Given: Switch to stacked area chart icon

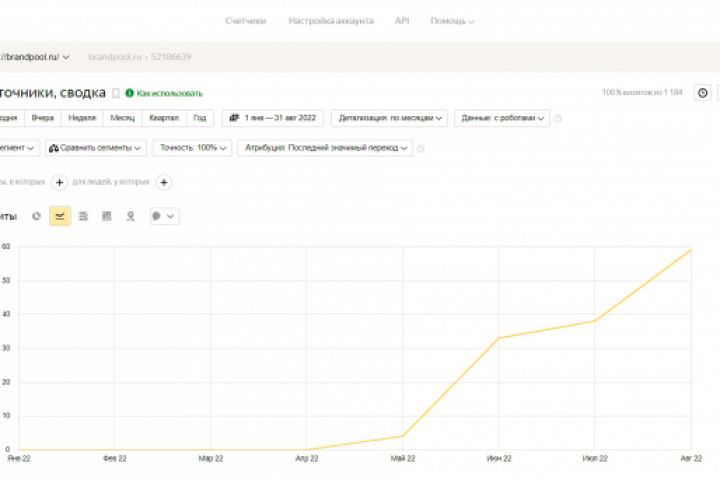Looking at the screenshot, I should click(83, 216).
